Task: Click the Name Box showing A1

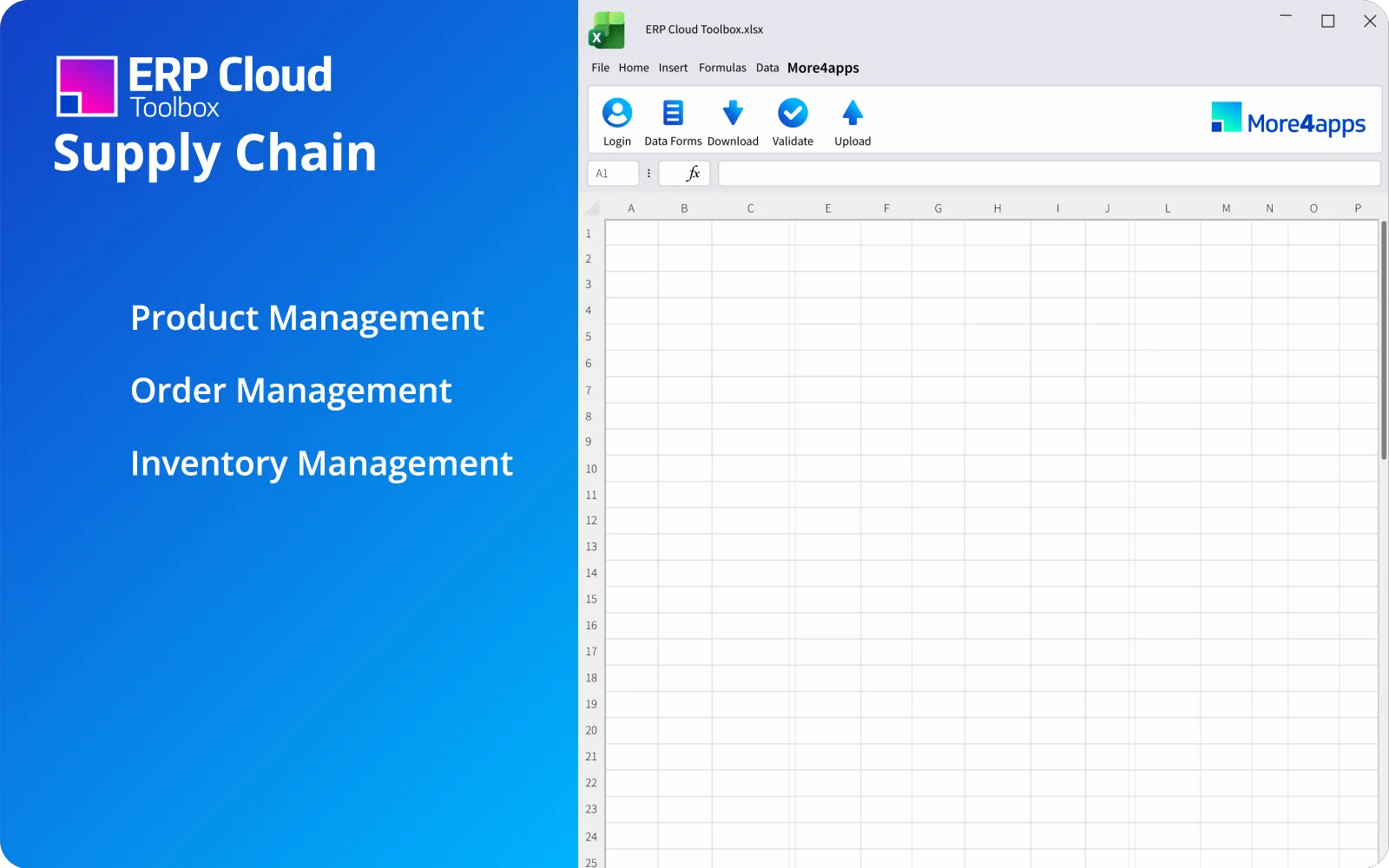Action: [613, 174]
